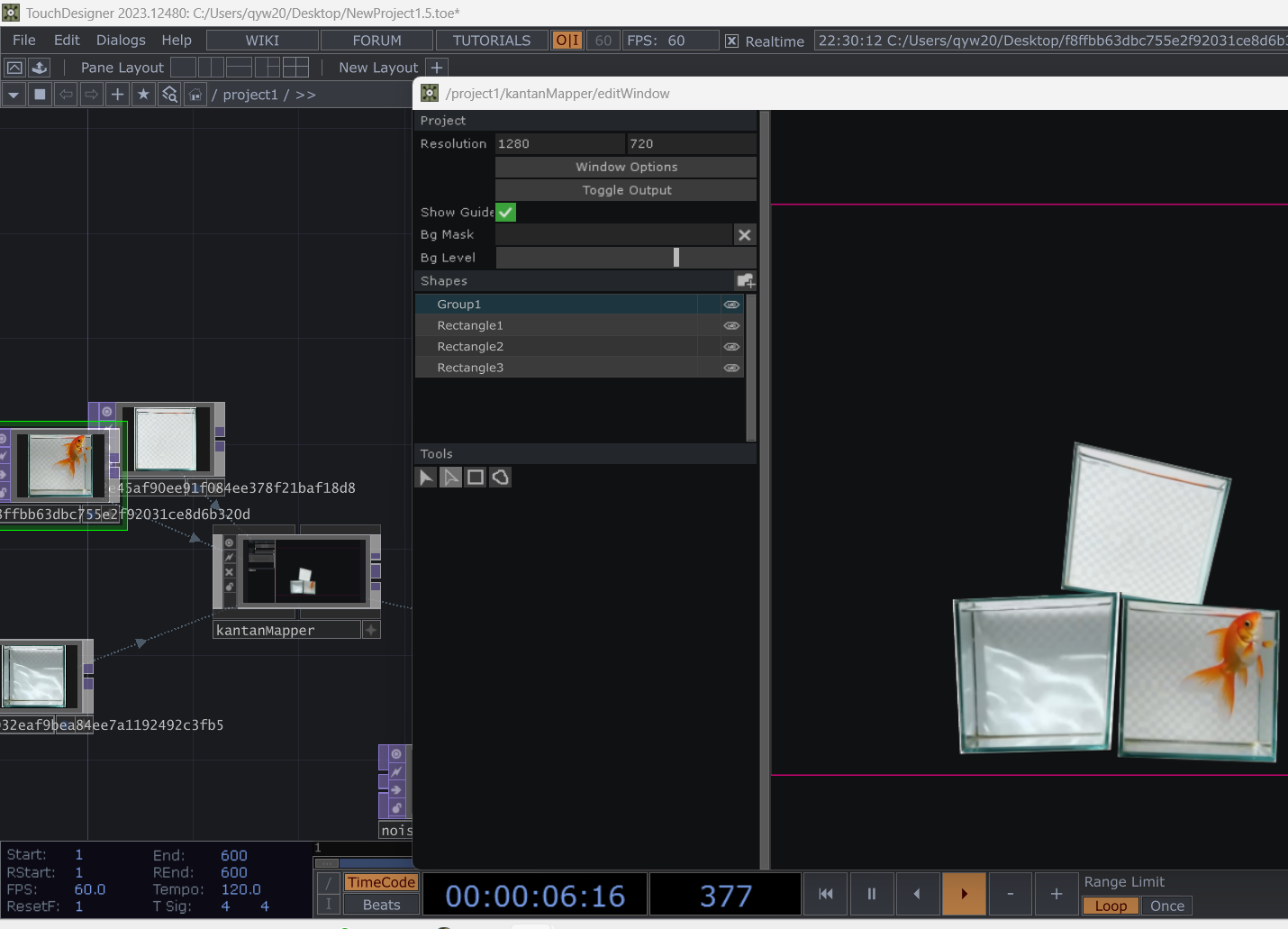Screen dimensions: 1288x929
Task: Select the four-pane grid layout icon
Action: (x=296, y=67)
